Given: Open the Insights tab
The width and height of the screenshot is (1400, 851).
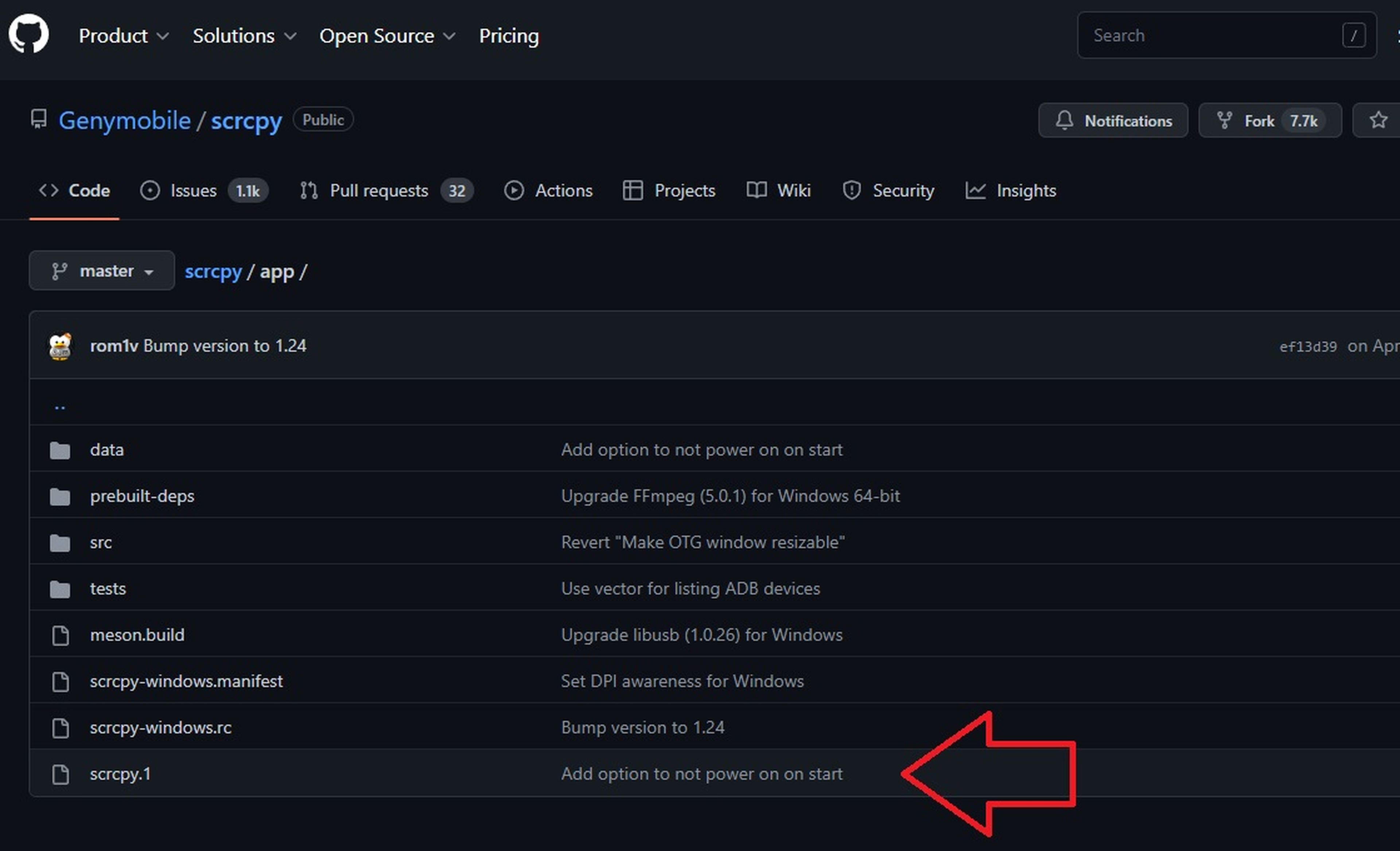Looking at the screenshot, I should (1011, 190).
